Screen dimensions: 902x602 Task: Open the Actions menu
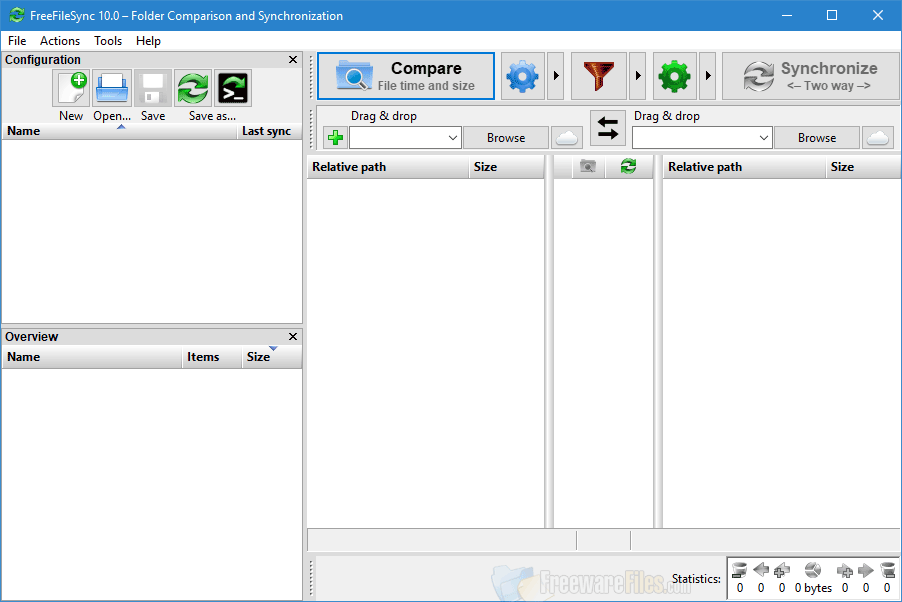[x=60, y=41]
